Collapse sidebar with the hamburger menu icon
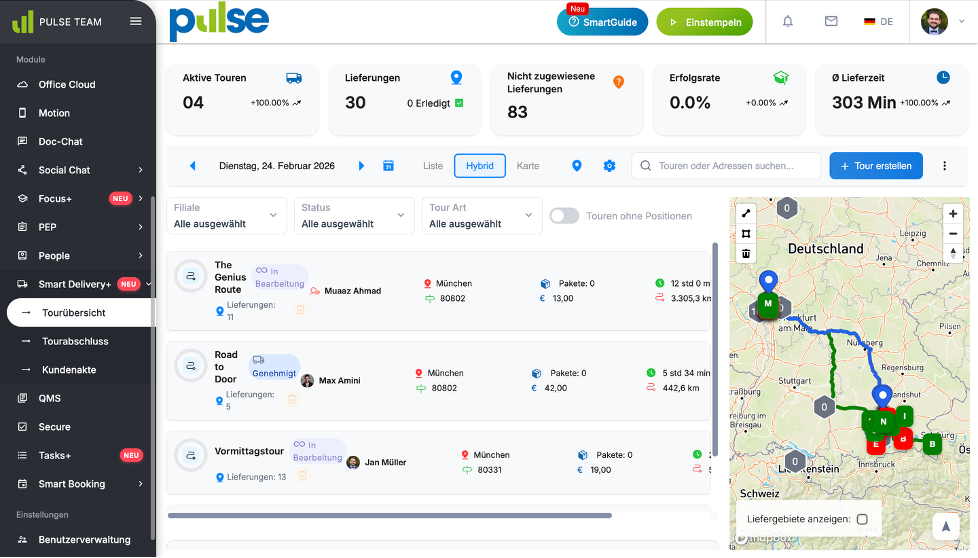Image resolution: width=978 pixels, height=558 pixels. pyautogui.click(x=135, y=21)
